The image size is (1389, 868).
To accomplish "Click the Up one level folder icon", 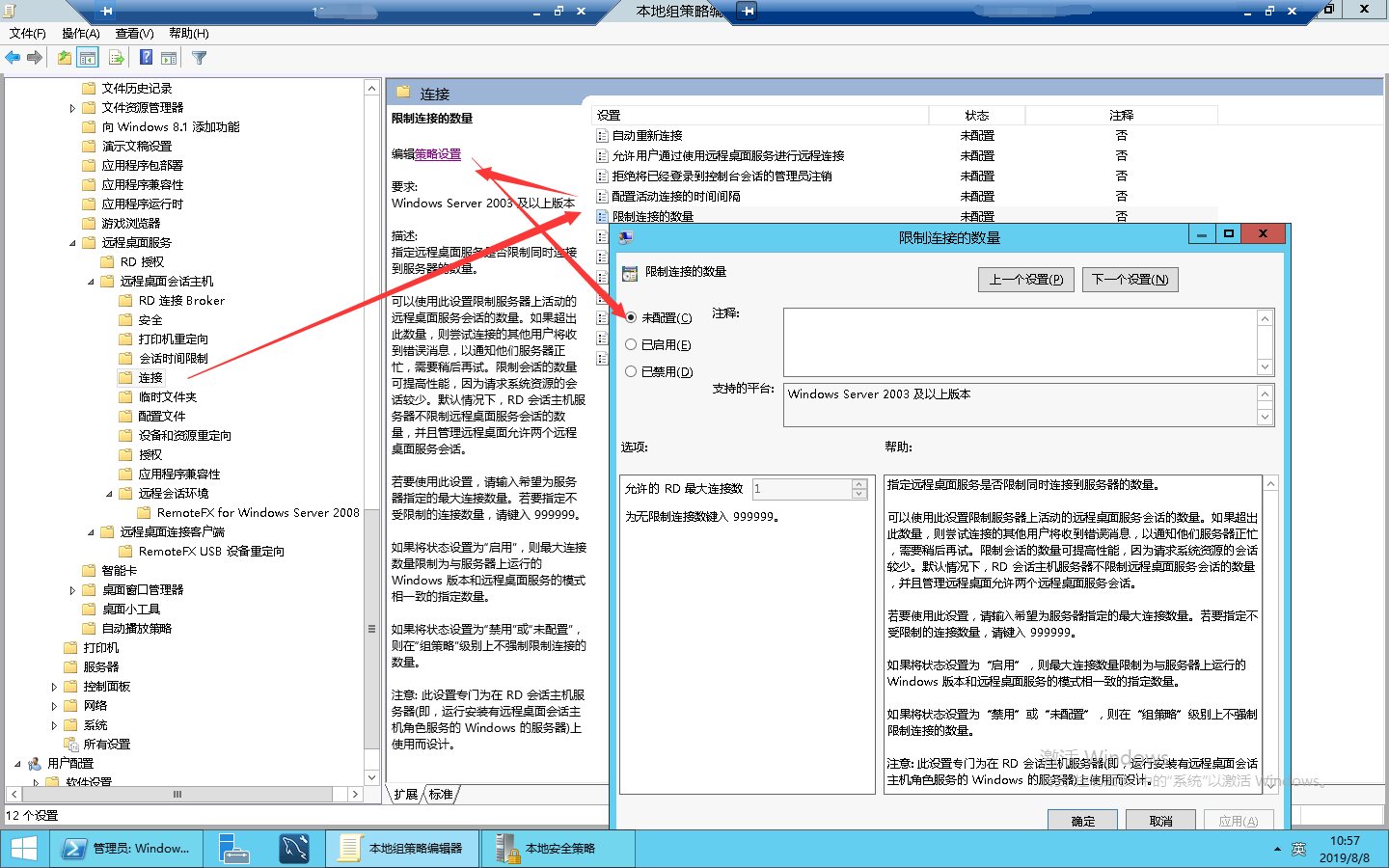I will tap(64, 58).
